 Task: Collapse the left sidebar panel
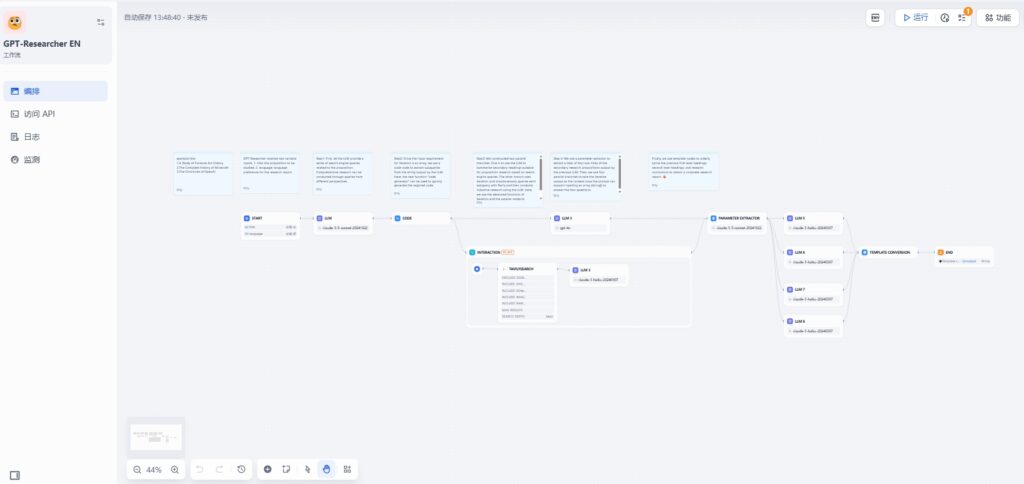pyautogui.click(x=15, y=474)
